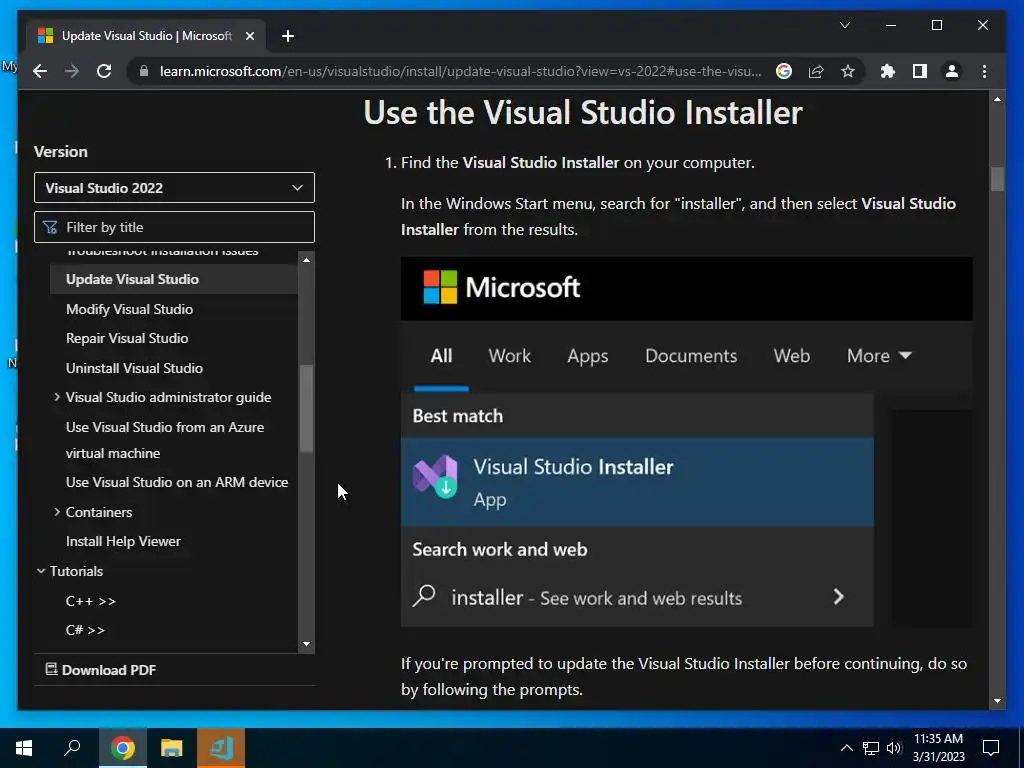Click Work tab in search screenshot
The width and height of the screenshot is (1024, 768).
coord(509,356)
